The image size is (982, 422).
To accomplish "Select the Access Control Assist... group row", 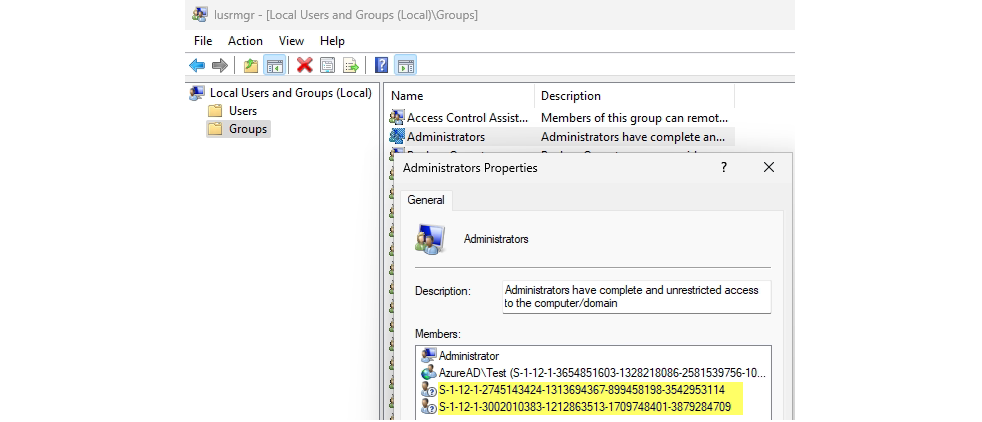I will click(561, 118).
